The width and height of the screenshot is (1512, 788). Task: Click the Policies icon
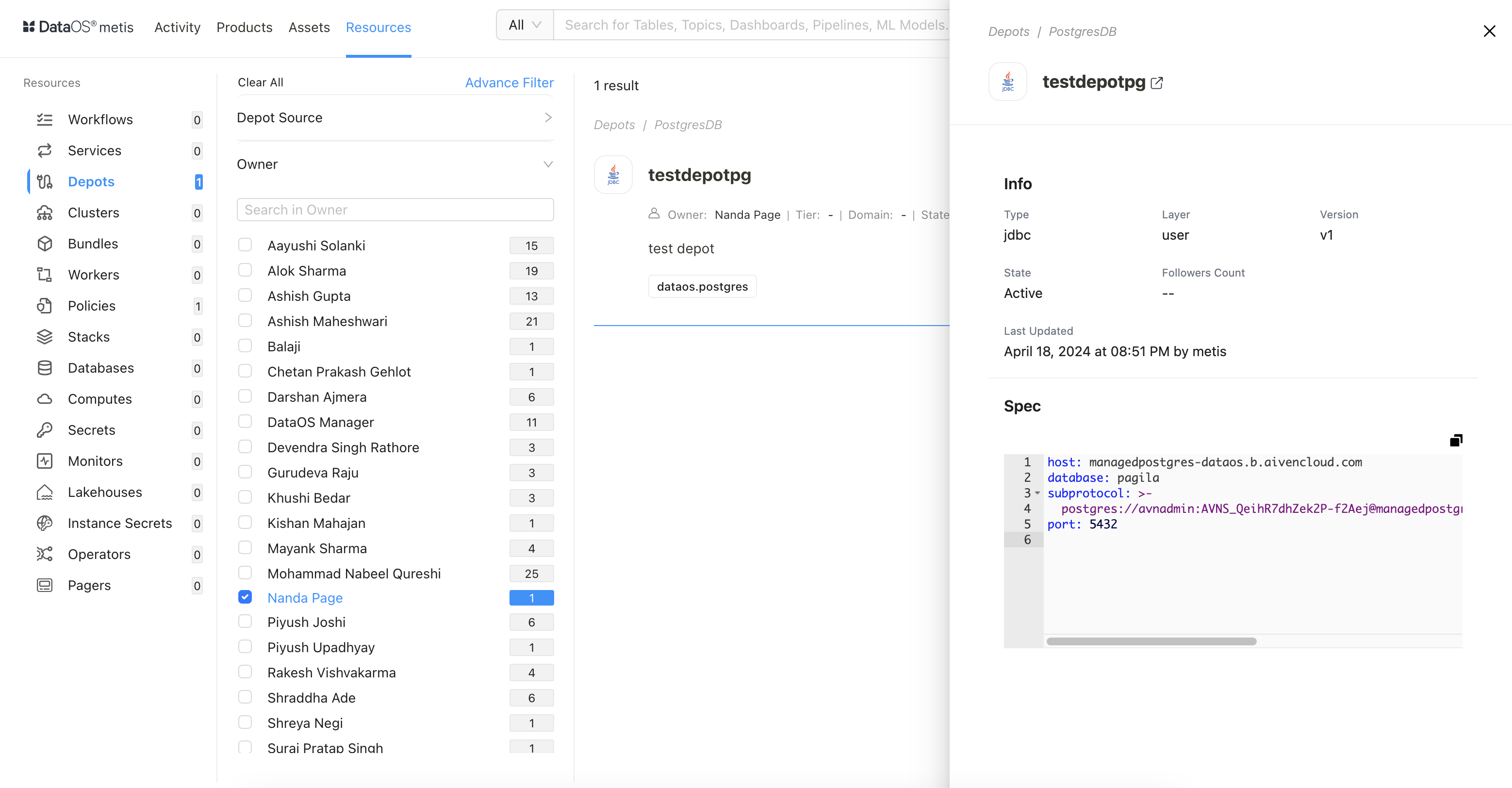click(x=45, y=306)
